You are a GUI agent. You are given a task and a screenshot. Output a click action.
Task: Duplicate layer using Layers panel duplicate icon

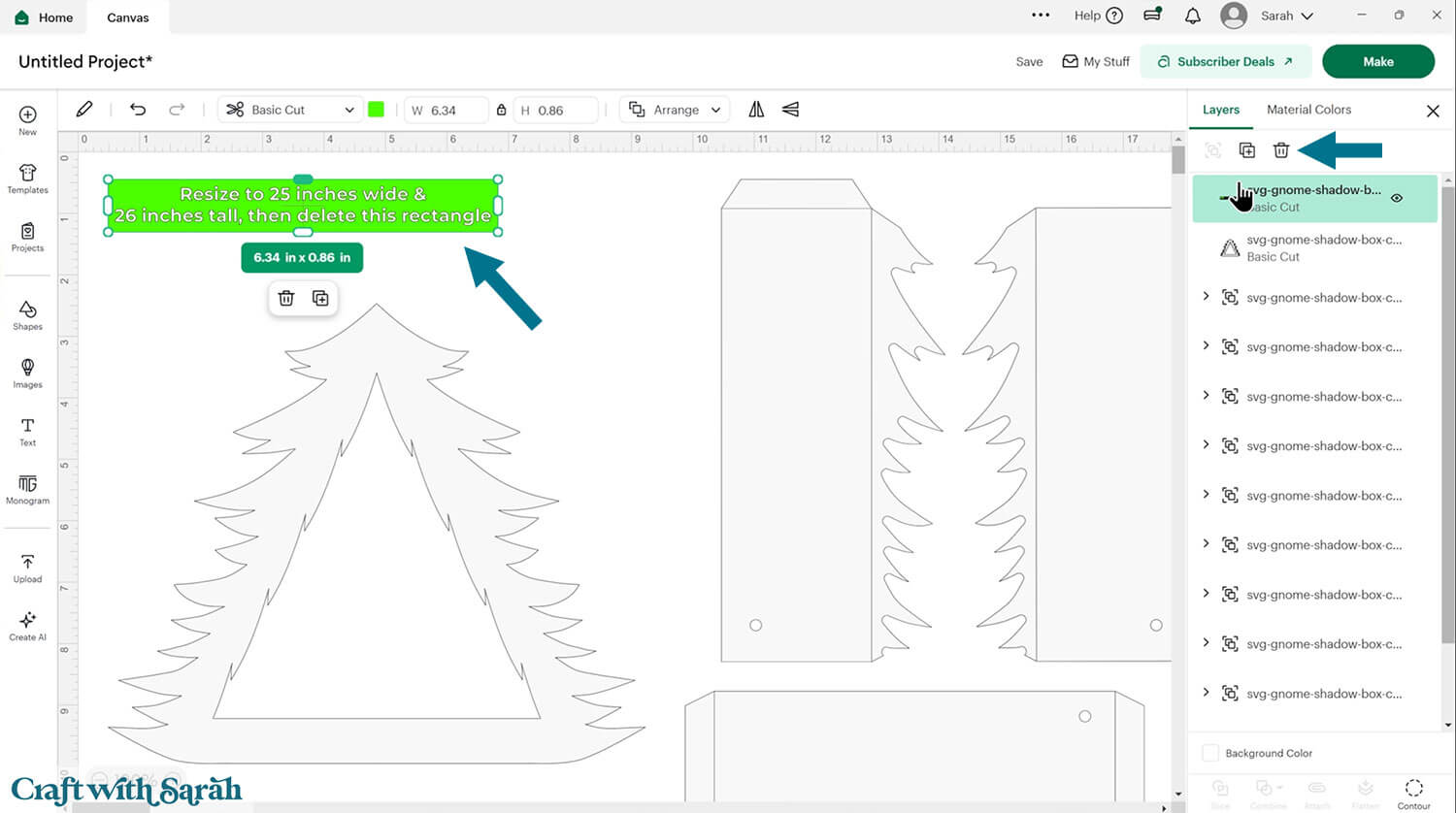tap(1247, 150)
